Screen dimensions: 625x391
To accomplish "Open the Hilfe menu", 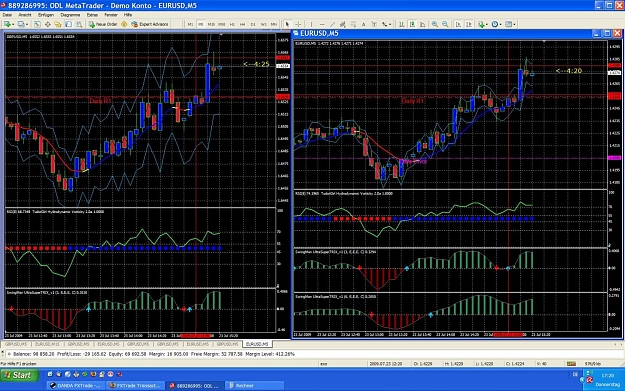I will point(128,15).
